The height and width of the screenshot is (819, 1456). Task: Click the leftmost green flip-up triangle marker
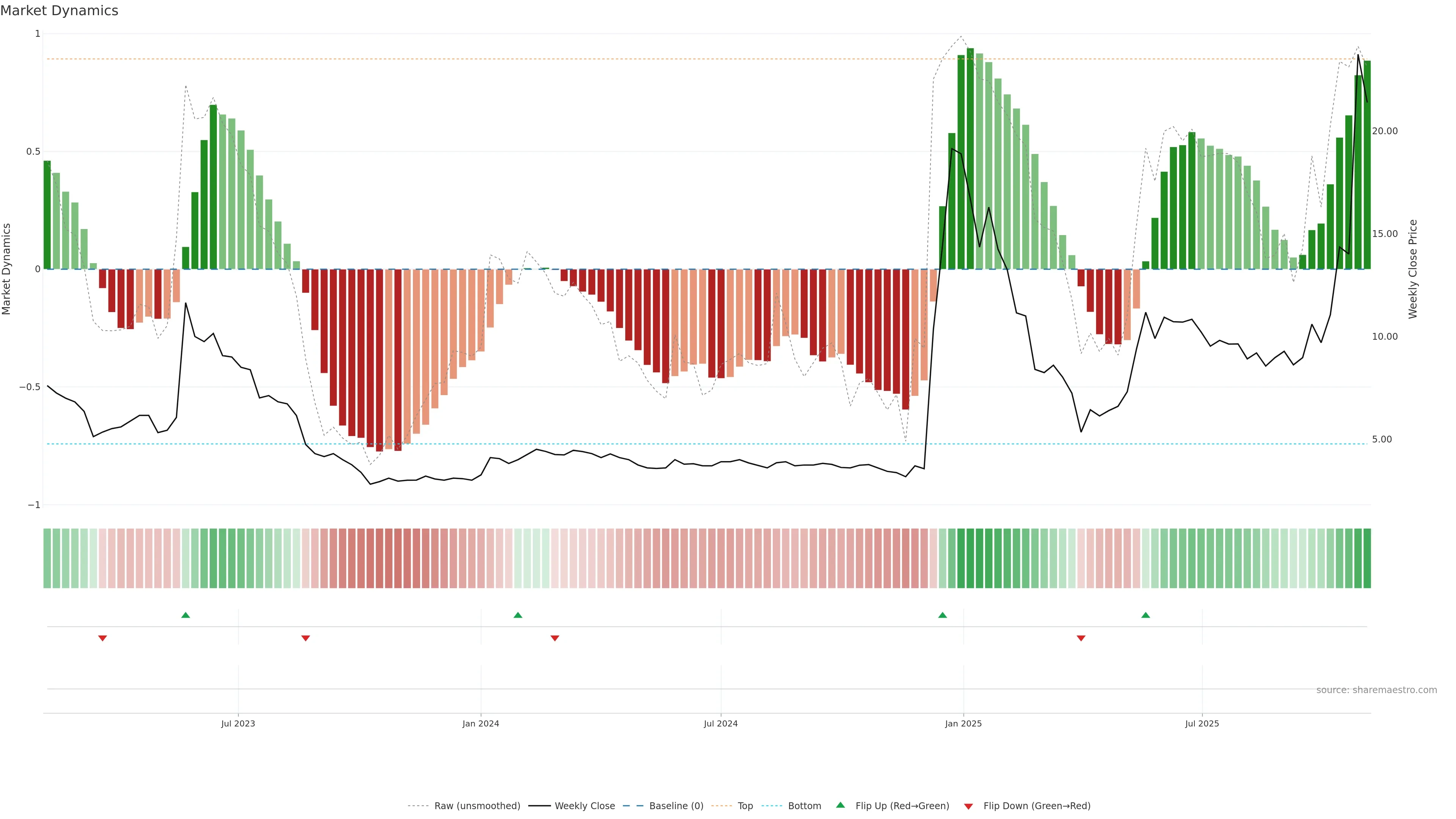pos(185,615)
